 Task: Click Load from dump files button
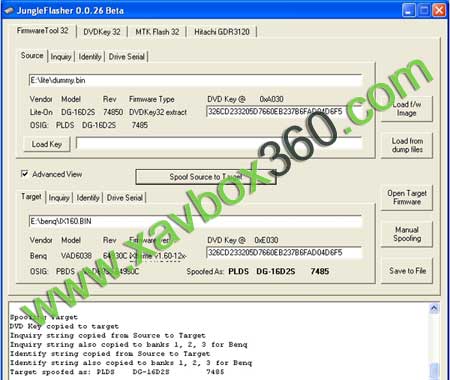[x=407, y=145]
